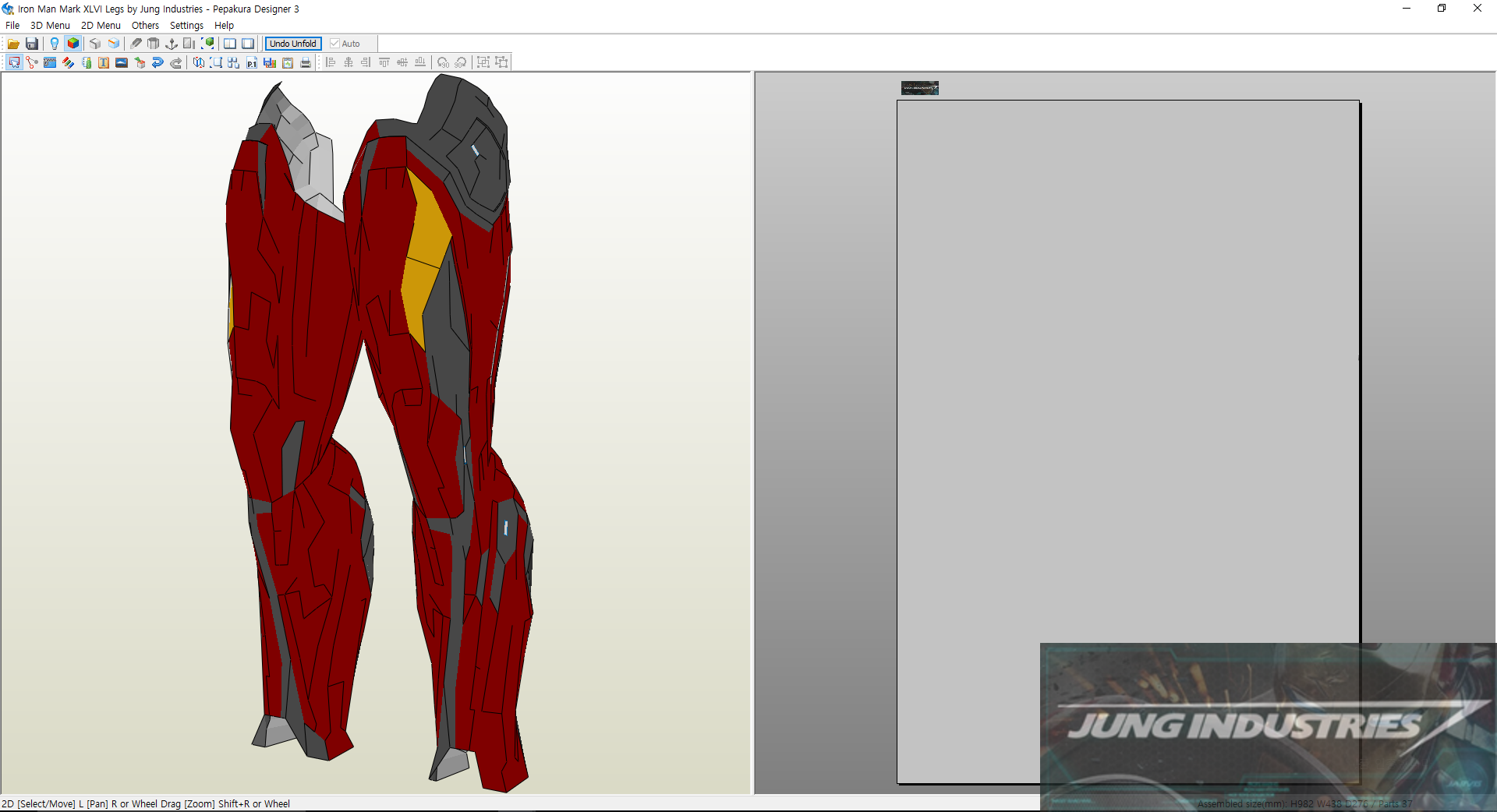
Task: Click the align bottom icon
Action: point(420,62)
